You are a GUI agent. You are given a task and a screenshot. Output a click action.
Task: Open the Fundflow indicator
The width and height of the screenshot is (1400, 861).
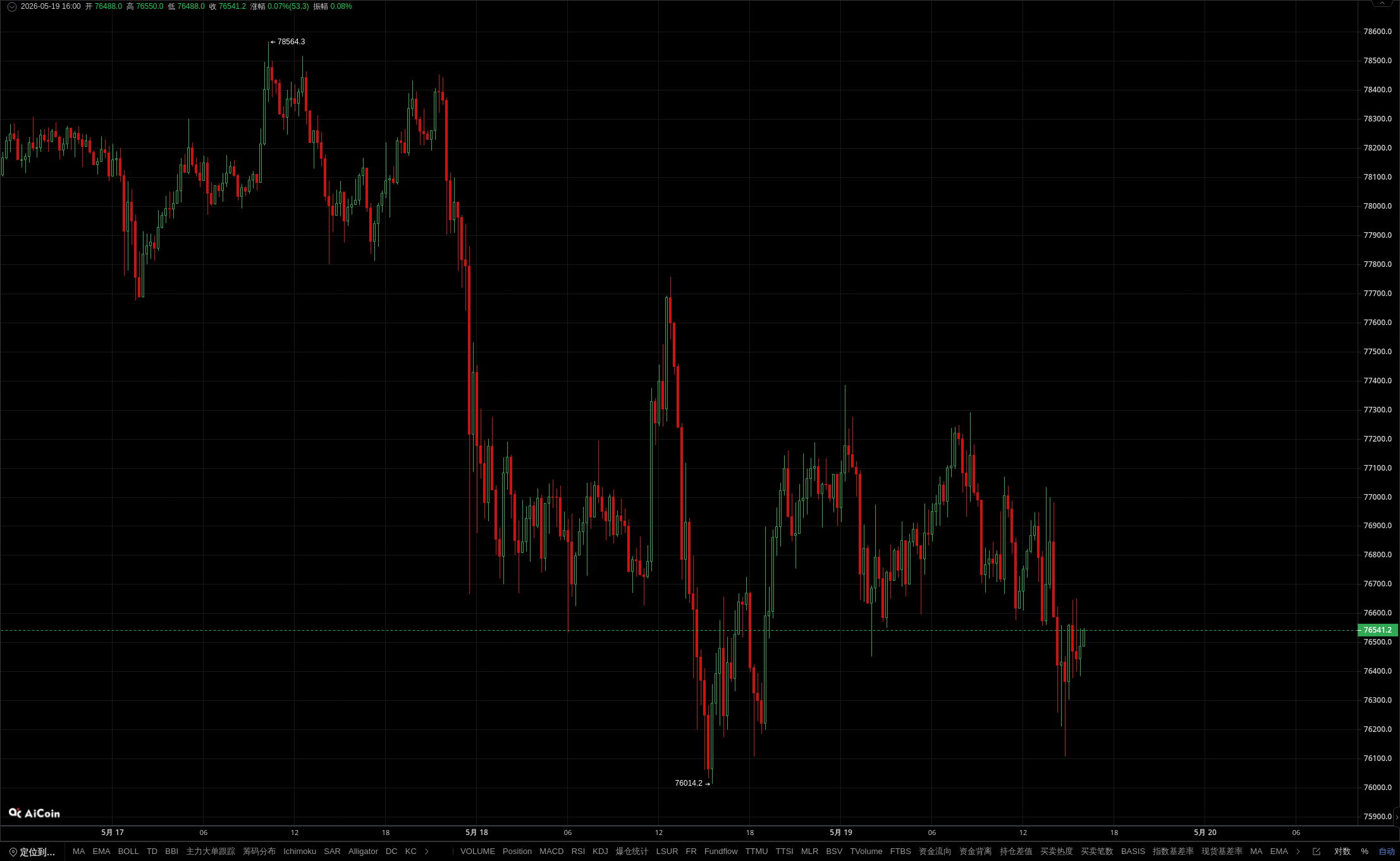click(x=721, y=852)
